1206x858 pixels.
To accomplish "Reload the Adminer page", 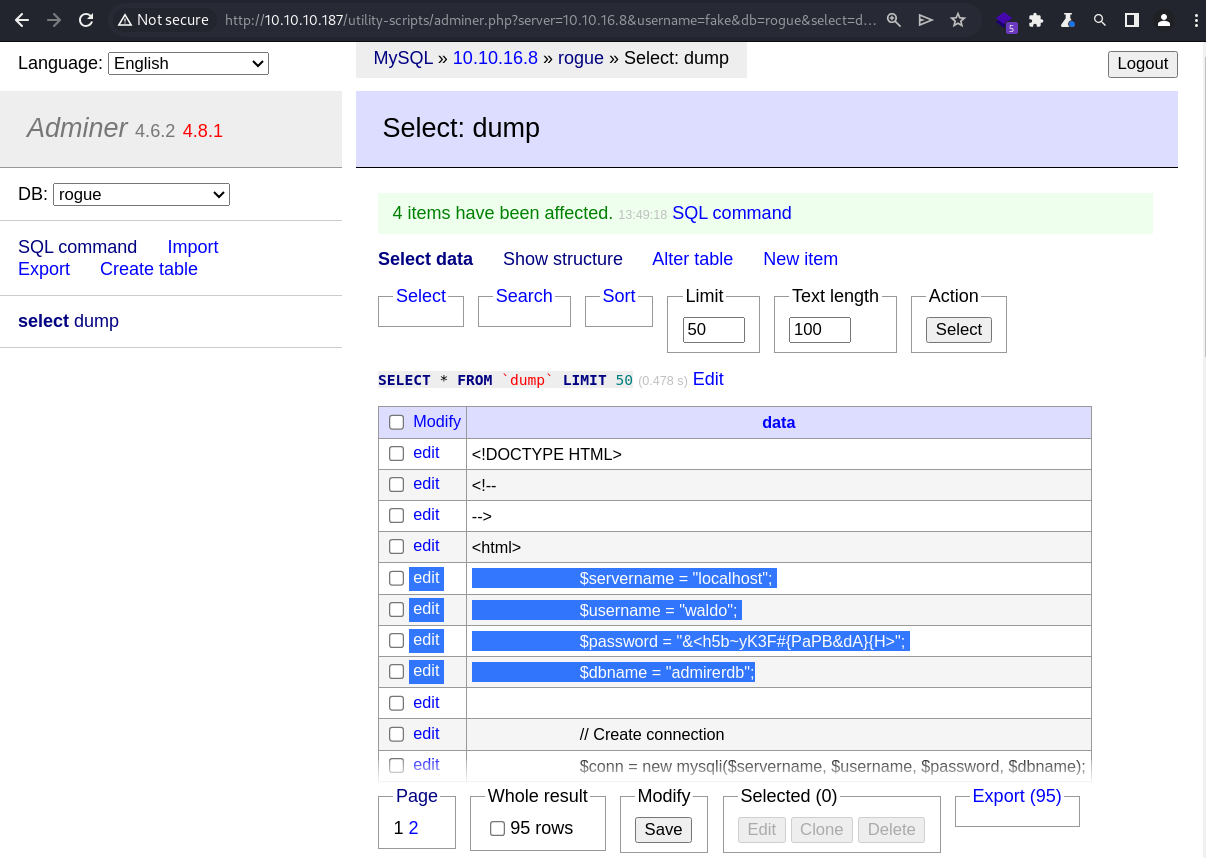I will (x=86, y=20).
